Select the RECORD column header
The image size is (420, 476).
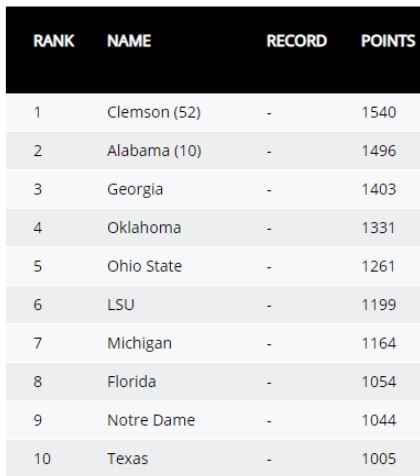click(x=297, y=41)
